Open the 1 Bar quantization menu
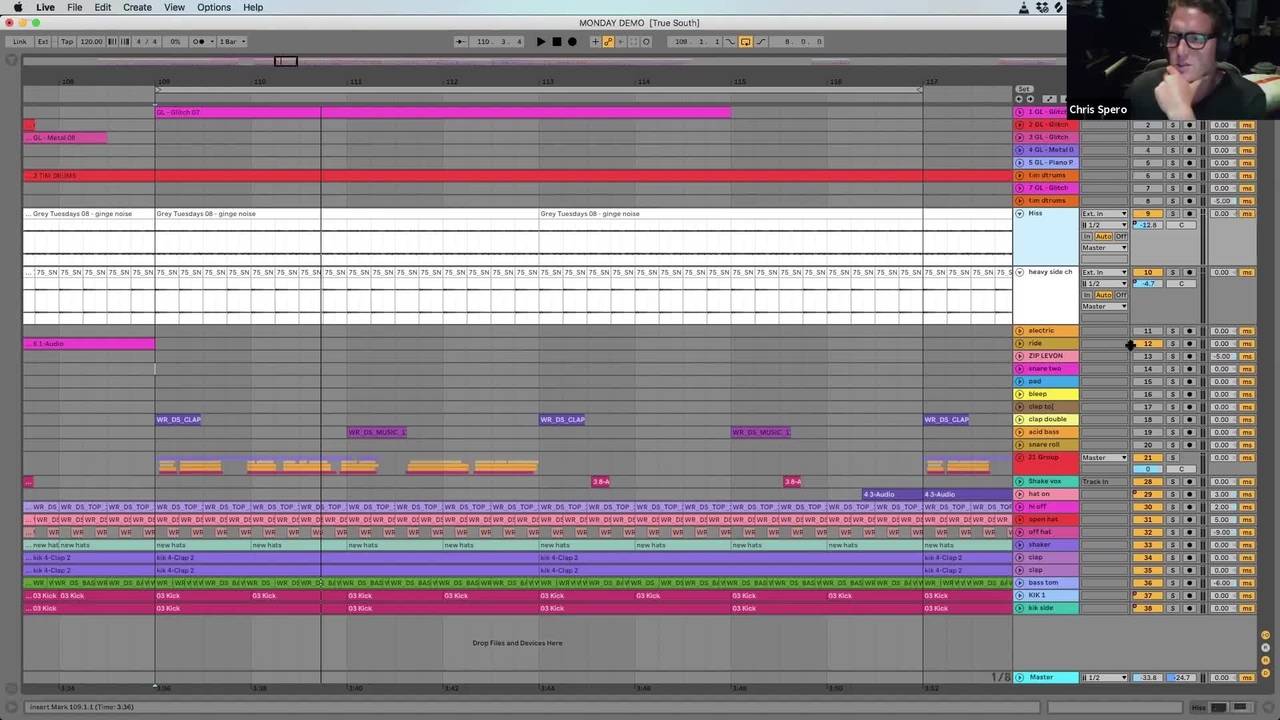This screenshot has height=720, width=1280. [x=231, y=42]
